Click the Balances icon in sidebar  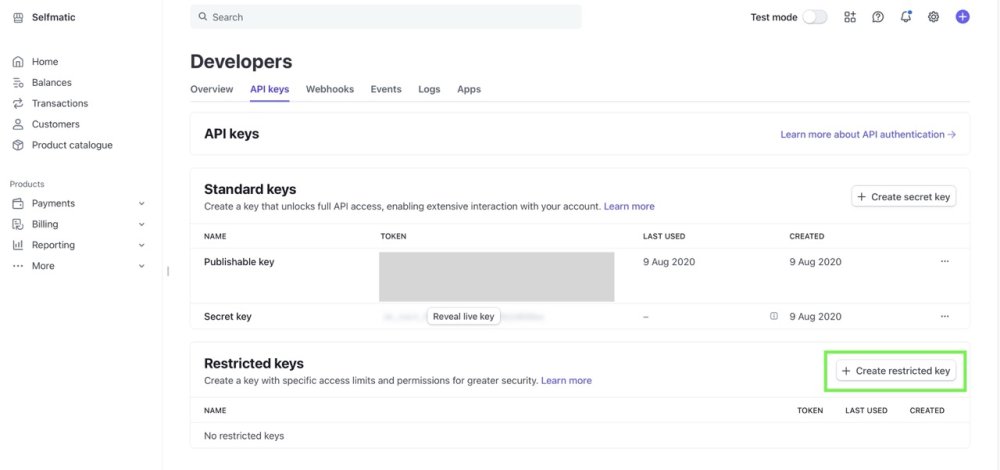[x=18, y=83]
